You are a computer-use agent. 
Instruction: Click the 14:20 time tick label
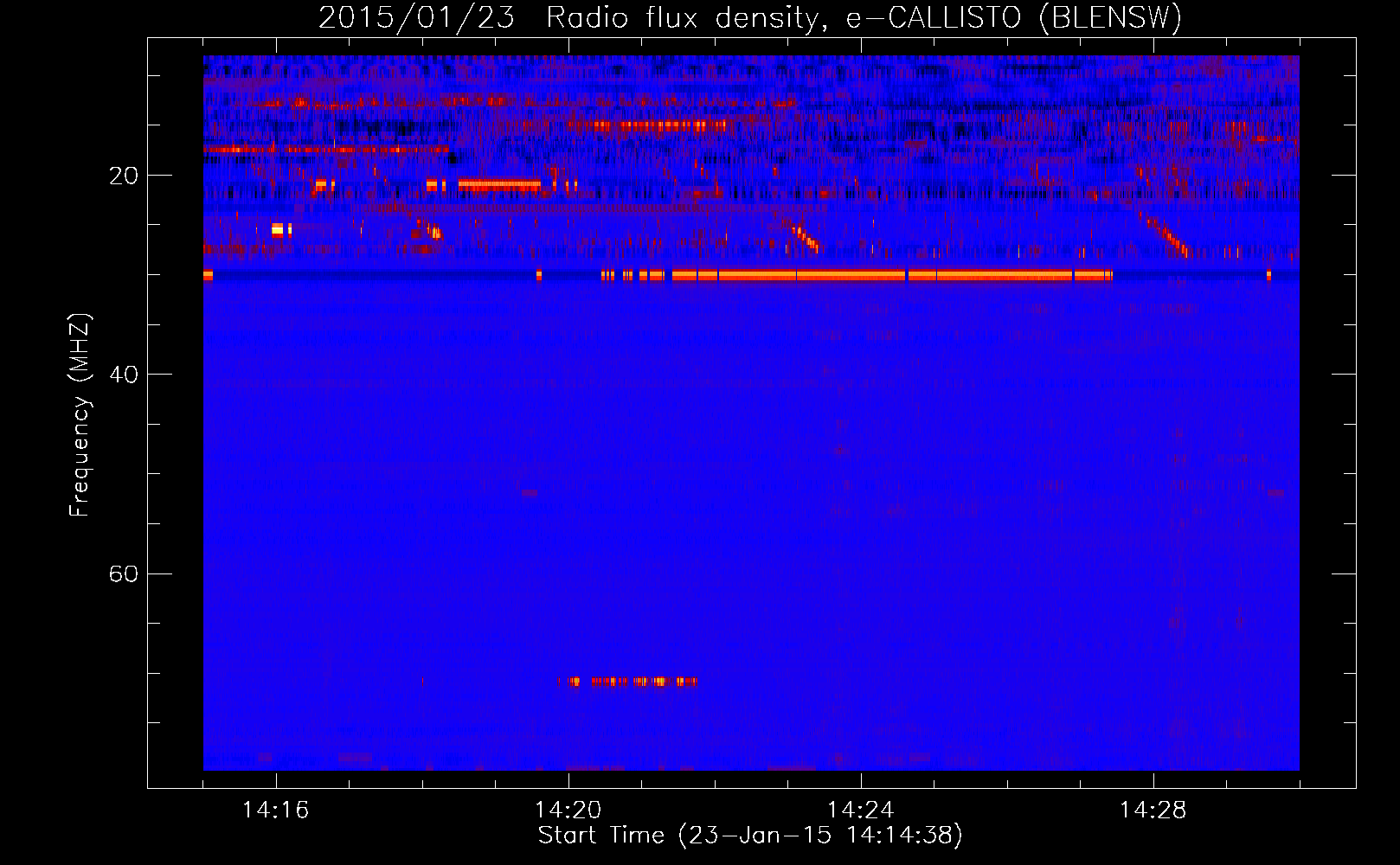568,811
